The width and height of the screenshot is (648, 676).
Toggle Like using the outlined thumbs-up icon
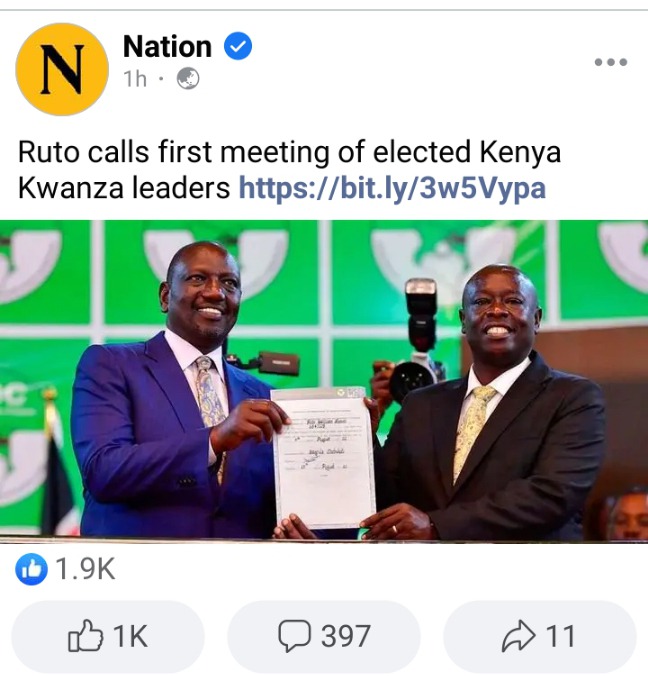click(x=85, y=635)
